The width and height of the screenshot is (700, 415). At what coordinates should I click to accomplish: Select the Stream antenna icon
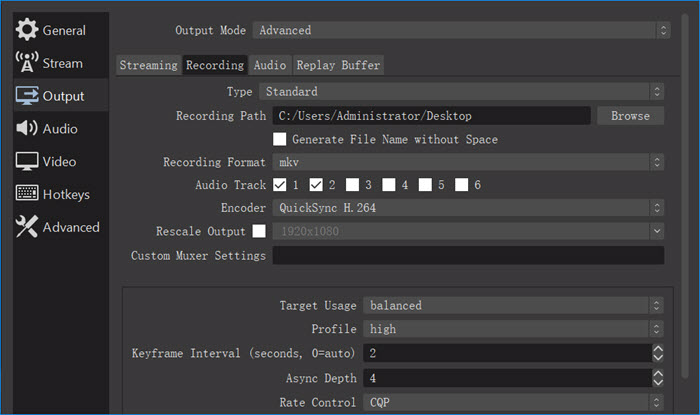click(x=27, y=62)
